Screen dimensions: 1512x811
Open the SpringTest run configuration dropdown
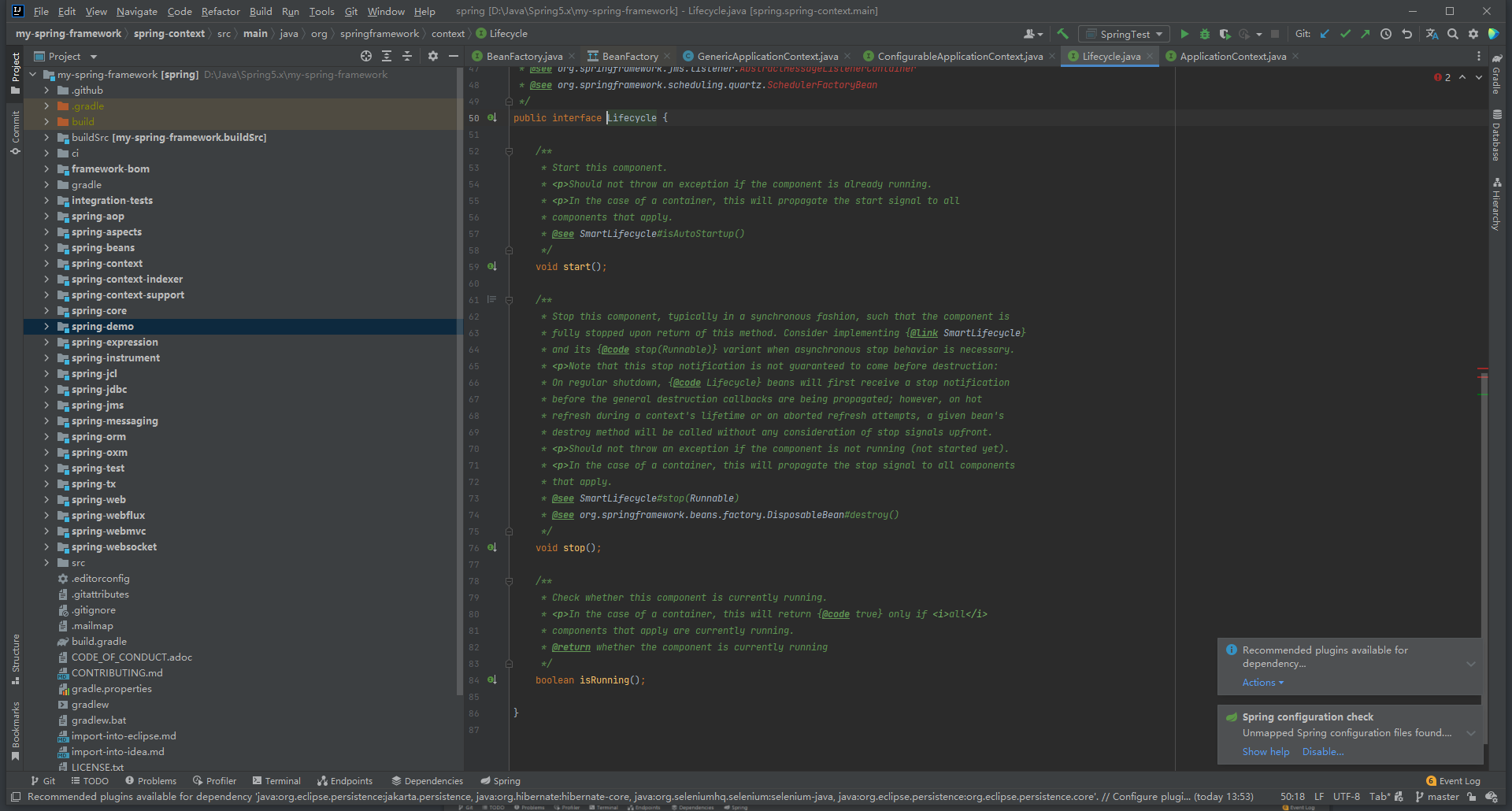point(1124,34)
